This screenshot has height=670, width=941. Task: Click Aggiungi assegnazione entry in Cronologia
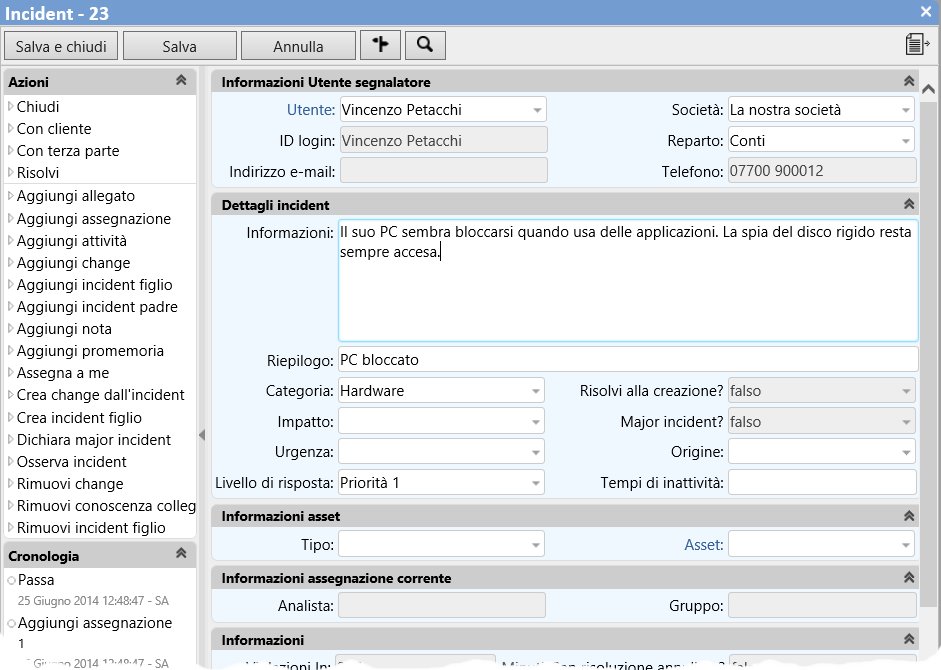95,623
